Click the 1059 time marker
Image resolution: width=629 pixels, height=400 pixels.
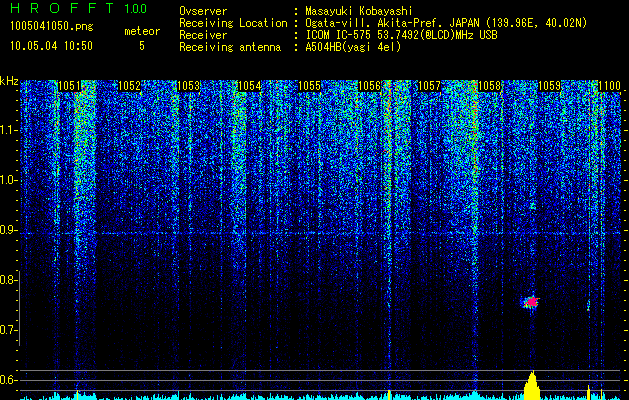point(549,86)
